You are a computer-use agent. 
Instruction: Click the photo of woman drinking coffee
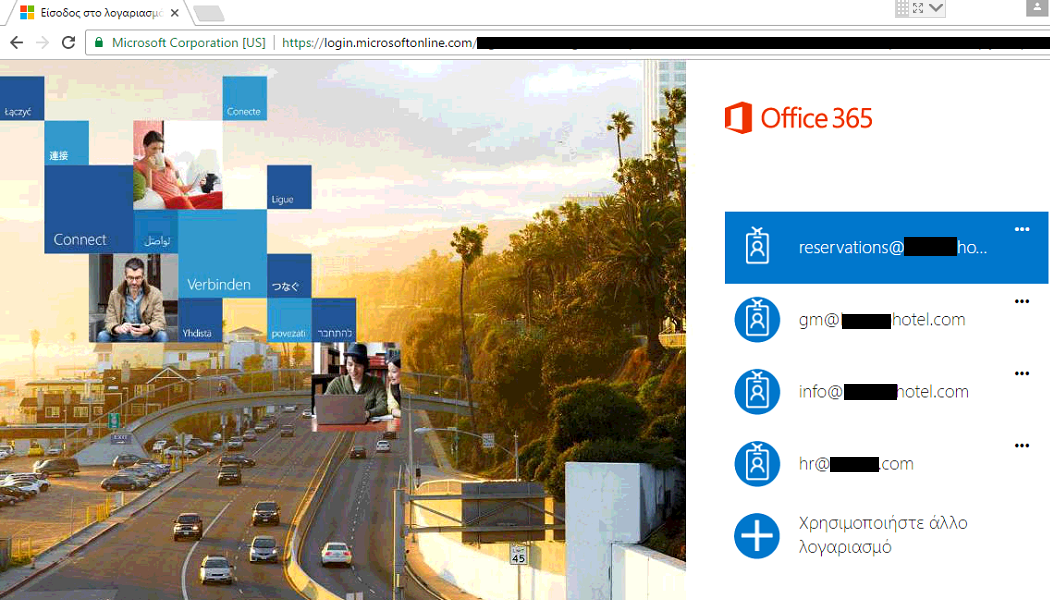(177, 165)
